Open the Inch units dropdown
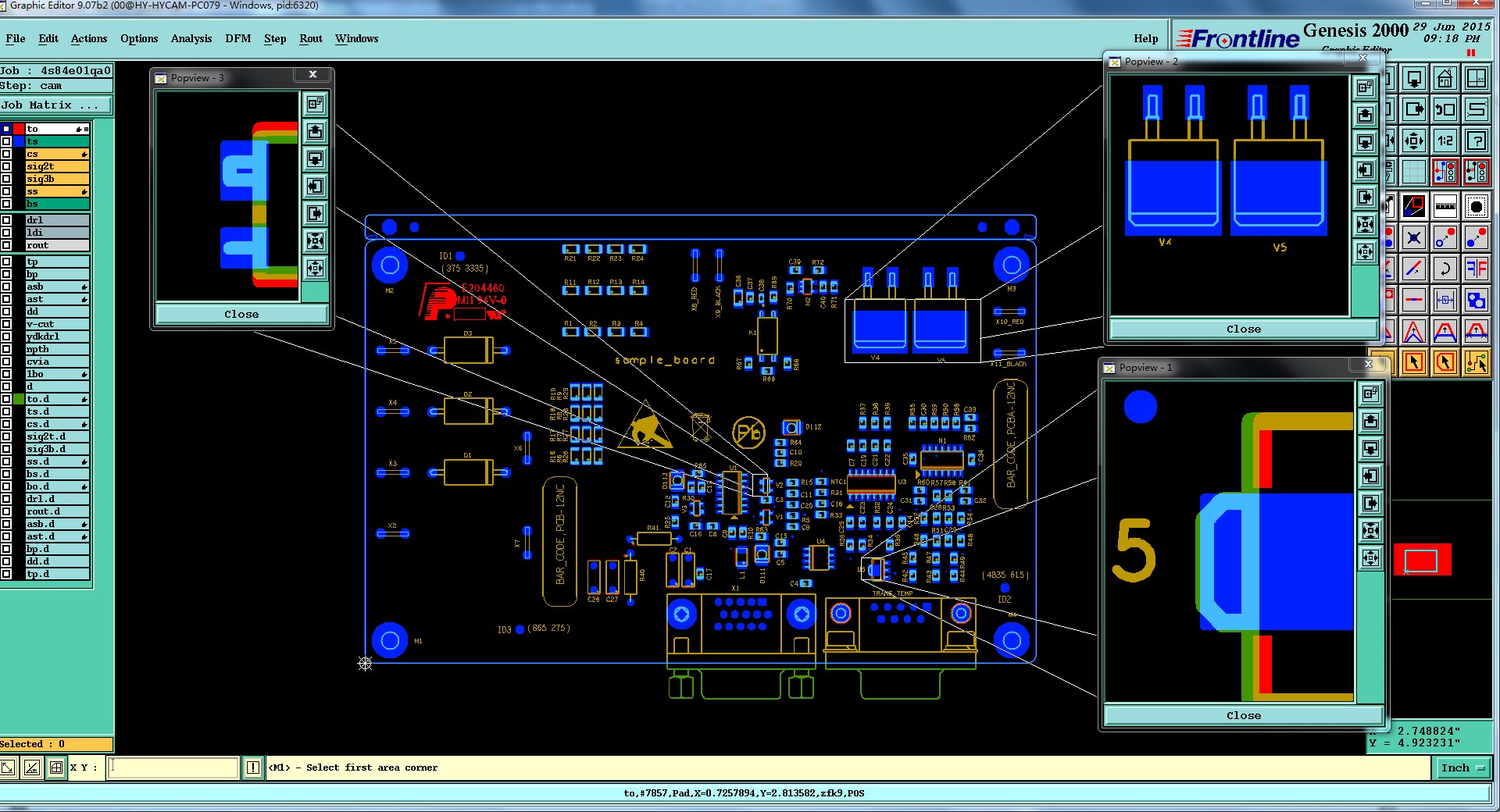The height and width of the screenshot is (812, 1500). 1462,768
